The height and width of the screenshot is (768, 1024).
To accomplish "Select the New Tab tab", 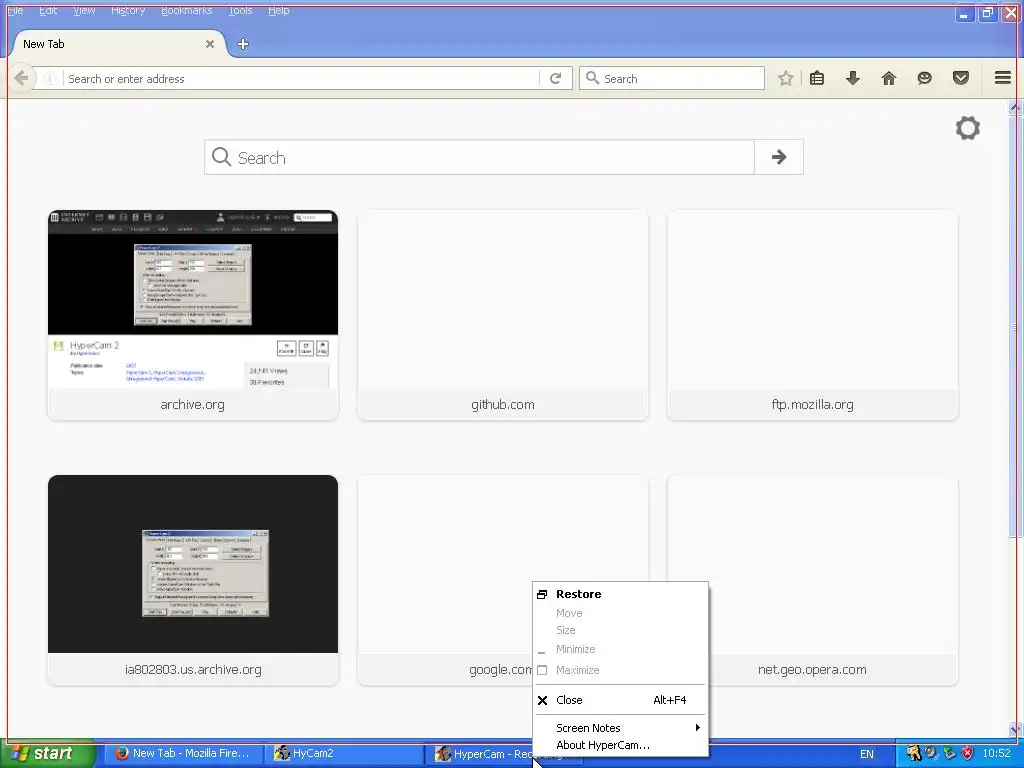I will click(118, 44).
